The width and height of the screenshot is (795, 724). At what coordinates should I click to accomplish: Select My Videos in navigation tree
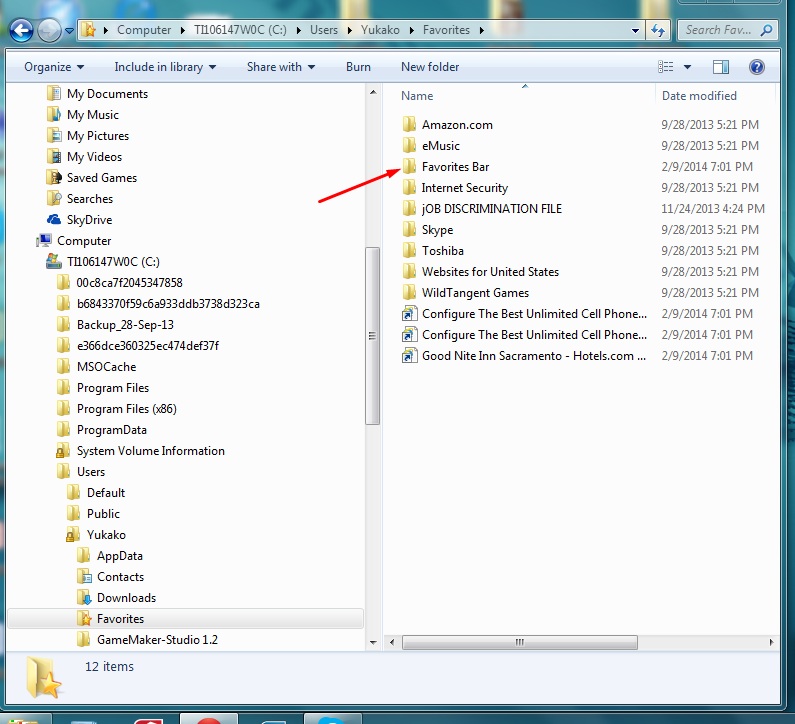pyautogui.click(x=94, y=157)
